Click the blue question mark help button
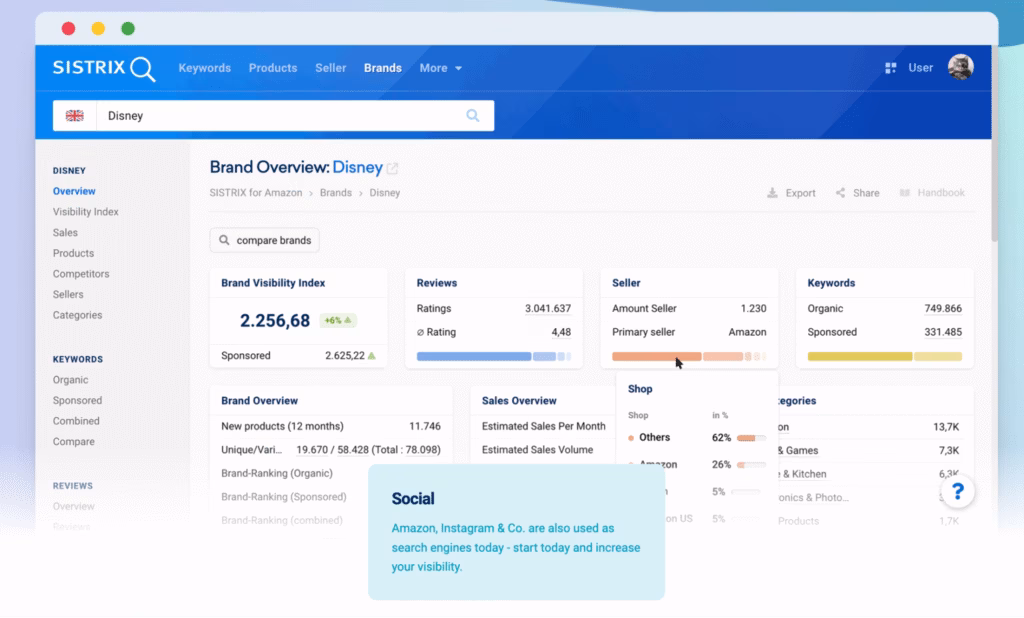 coord(957,491)
